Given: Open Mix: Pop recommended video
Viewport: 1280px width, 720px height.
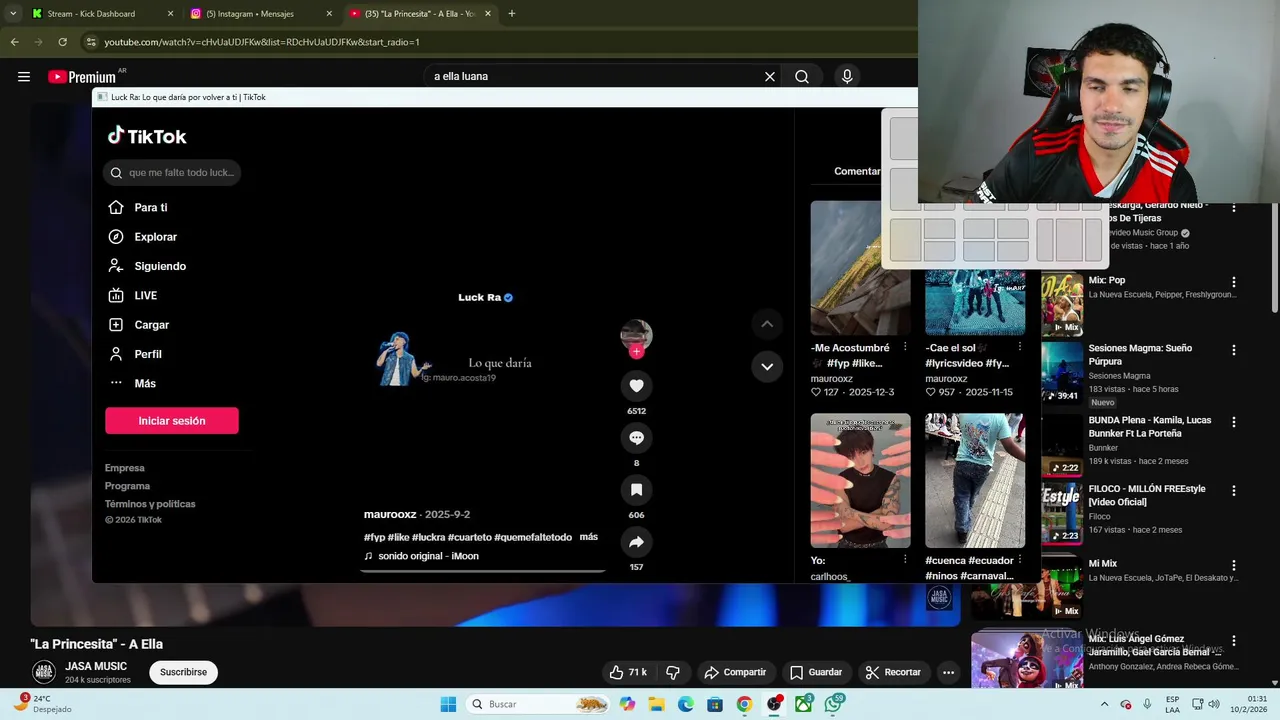Looking at the screenshot, I should tap(1107, 281).
